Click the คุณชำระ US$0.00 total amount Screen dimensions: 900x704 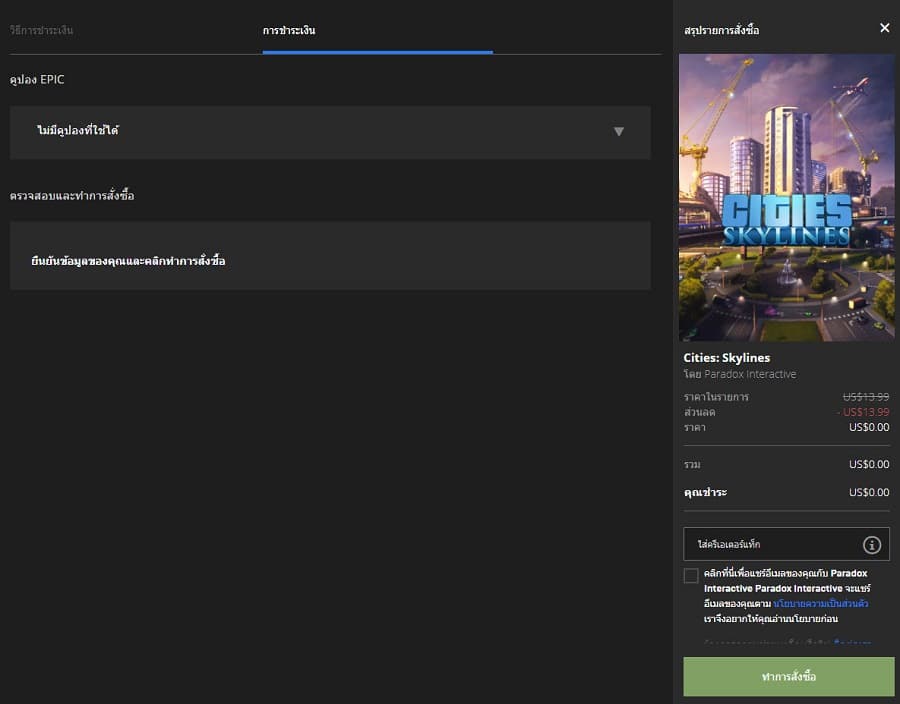[x=869, y=492]
